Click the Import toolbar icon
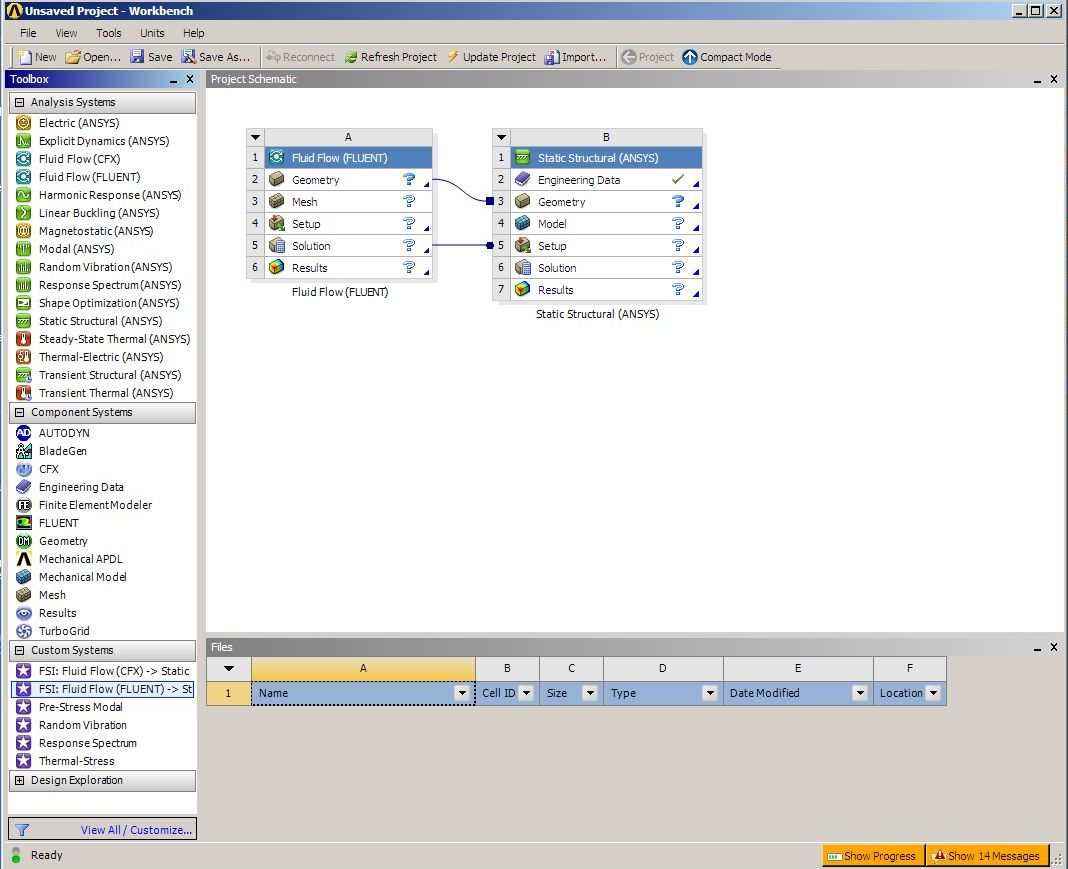Viewport: 1068px width, 869px height. (552, 57)
